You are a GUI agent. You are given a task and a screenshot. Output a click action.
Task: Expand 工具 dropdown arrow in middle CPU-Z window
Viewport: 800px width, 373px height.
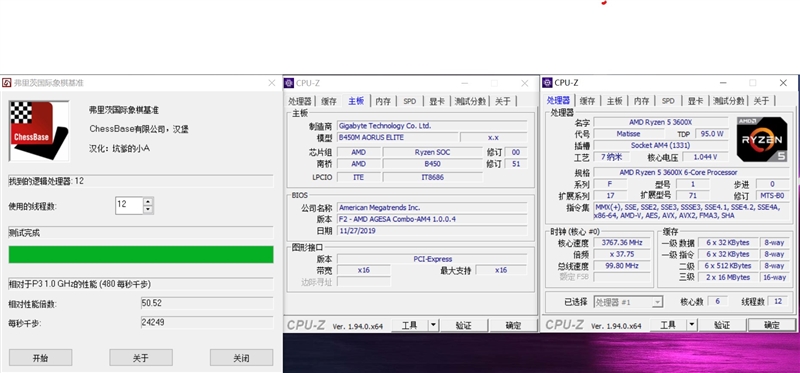[x=433, y=325]
